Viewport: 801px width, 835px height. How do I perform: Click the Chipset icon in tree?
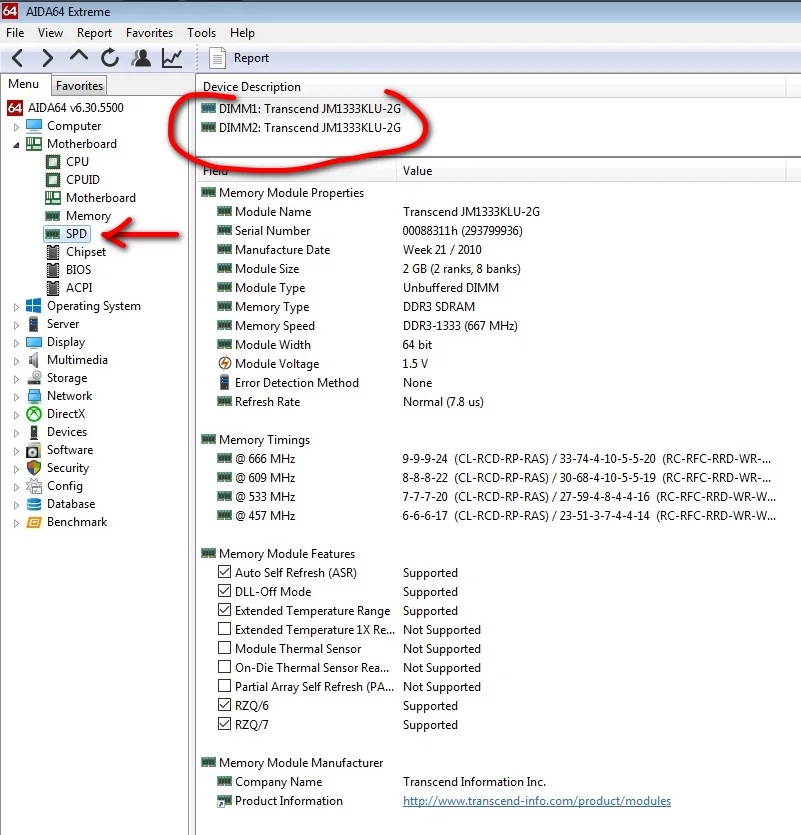point(53,252)
